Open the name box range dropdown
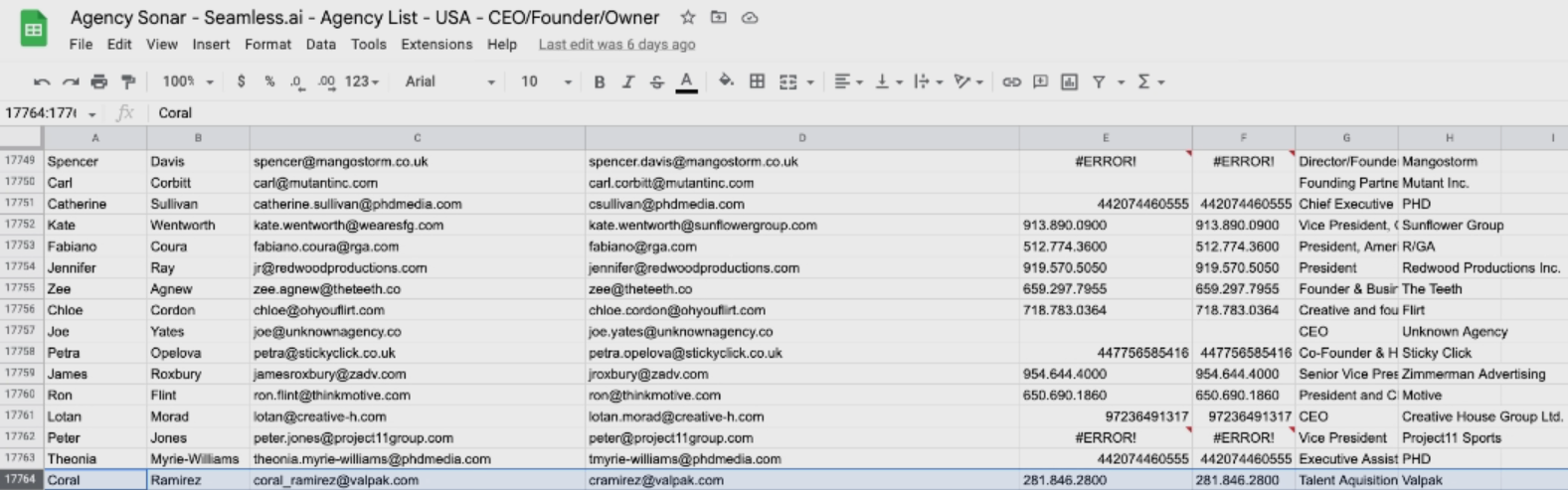This screenshot has width=1568, height=490. point(92,113)
